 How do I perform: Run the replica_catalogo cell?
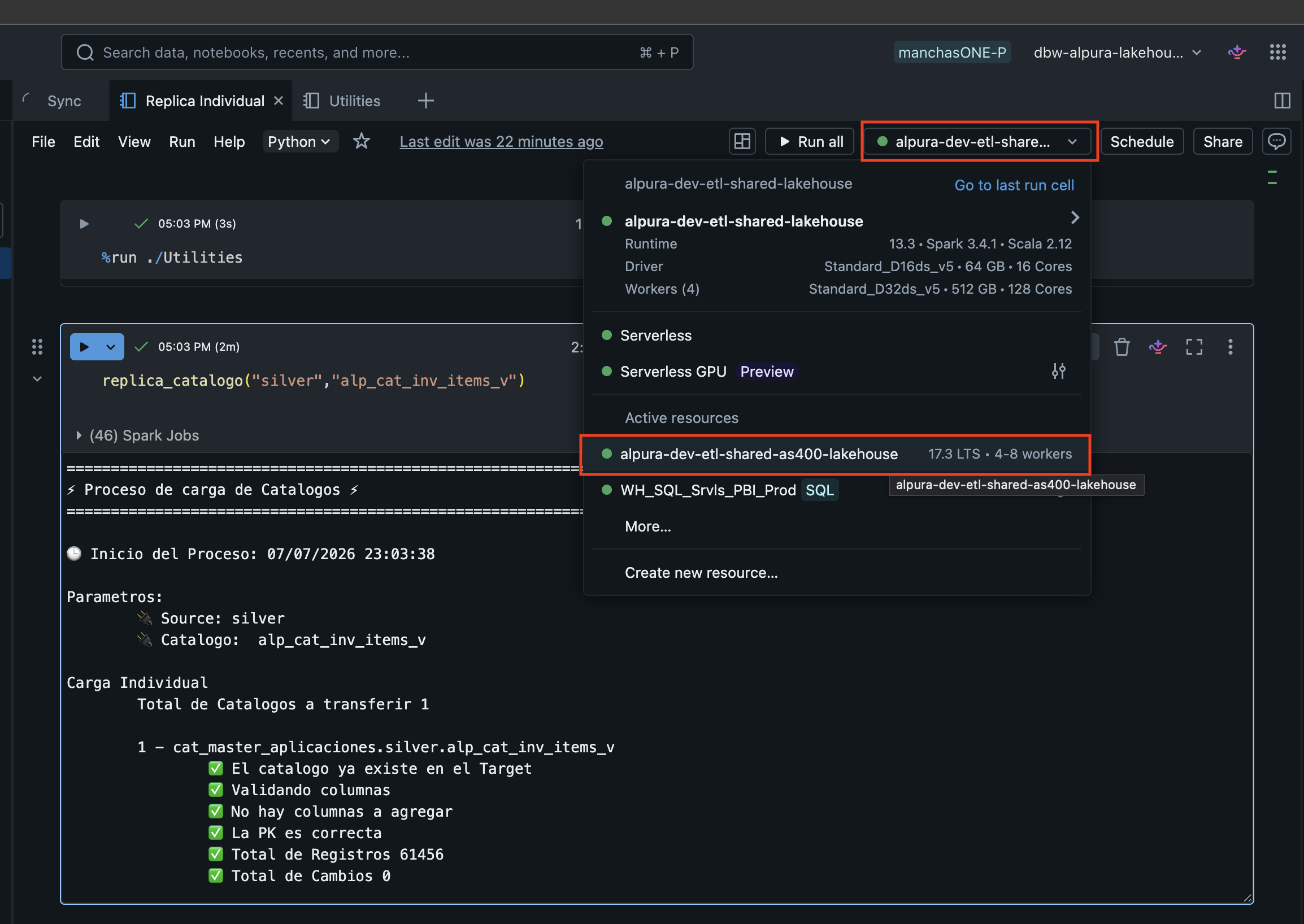coord(84,347)
